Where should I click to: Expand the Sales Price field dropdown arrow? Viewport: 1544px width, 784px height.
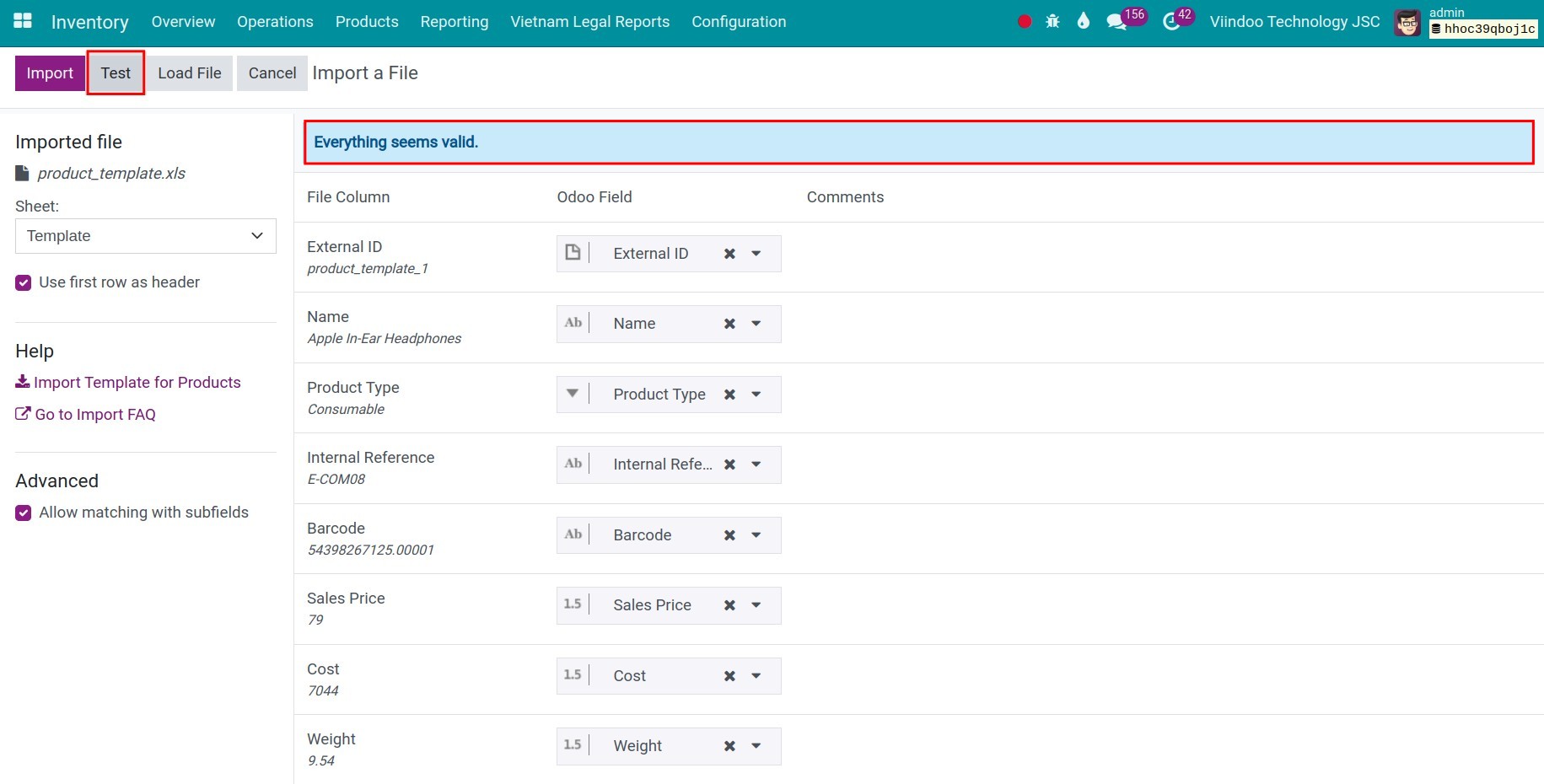point(756,605)
